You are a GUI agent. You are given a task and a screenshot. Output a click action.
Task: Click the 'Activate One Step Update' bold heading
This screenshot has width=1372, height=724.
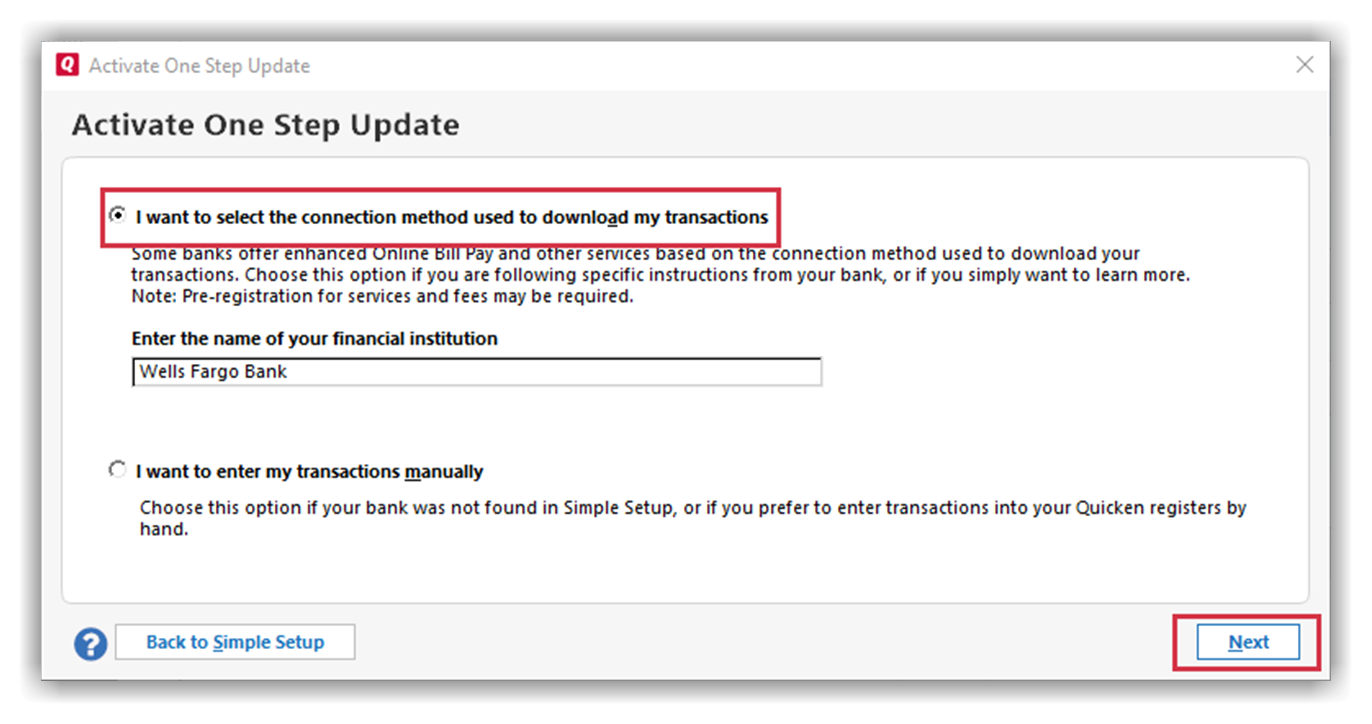(x=266, y=125)
